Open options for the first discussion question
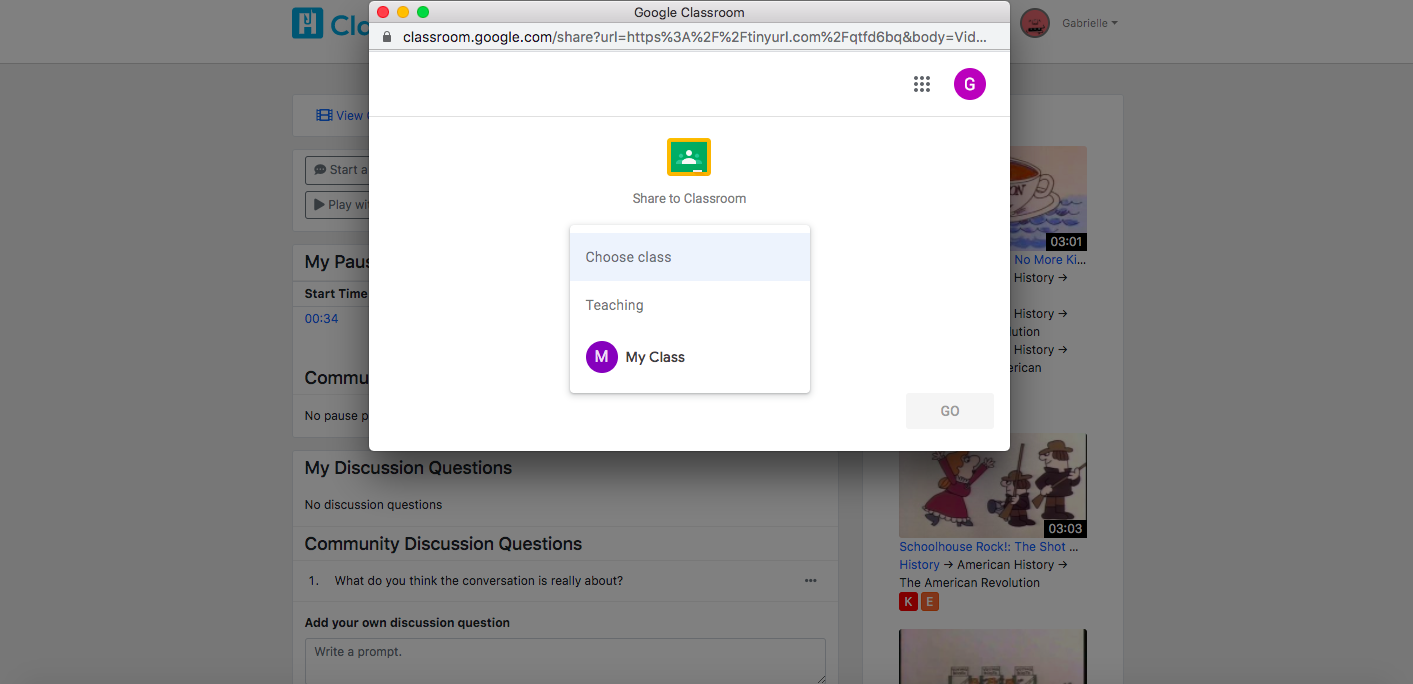1413x684 pixels. pos(810,581)
